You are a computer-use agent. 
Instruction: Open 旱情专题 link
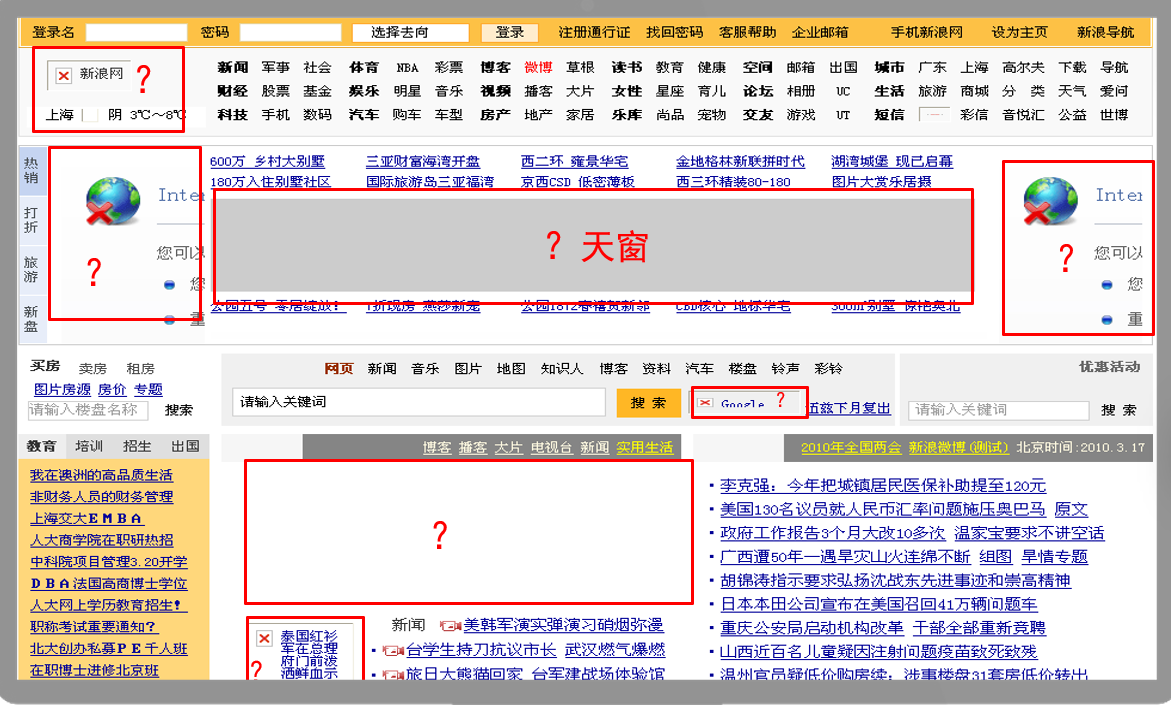pos(1054,557)
